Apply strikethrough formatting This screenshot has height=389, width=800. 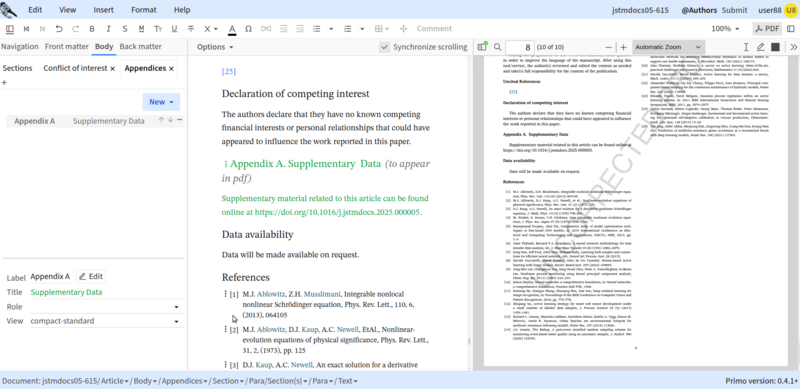pyautogui.click(x=191, y=29)
